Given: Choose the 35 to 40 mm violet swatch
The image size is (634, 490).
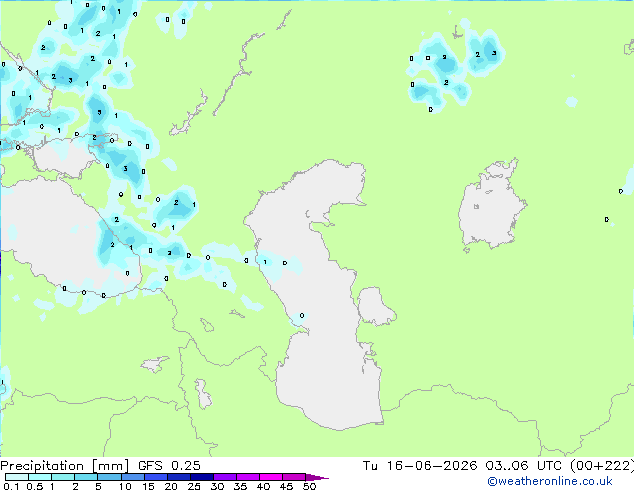Looking at the screenshot, I should (247, 477).
